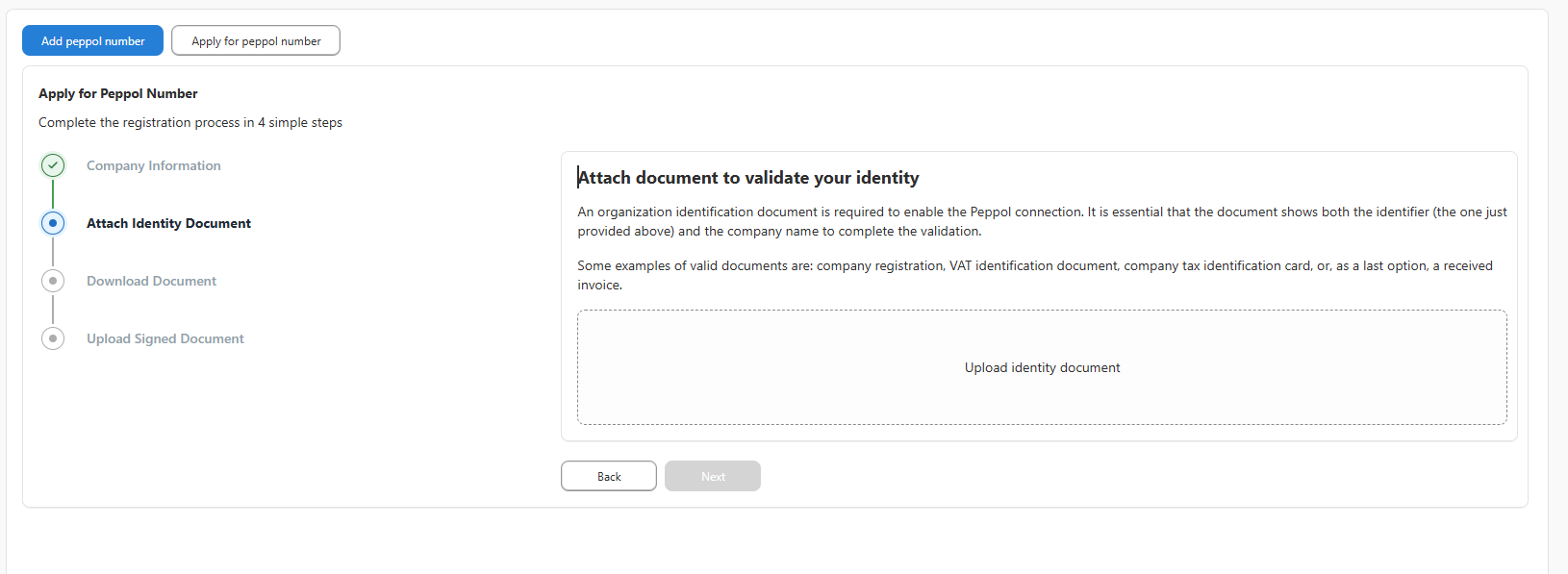The width and height of the screenshot is (1568, 574).
Task: Jump to the Upload Signed Document label
Action: [164, 338]
